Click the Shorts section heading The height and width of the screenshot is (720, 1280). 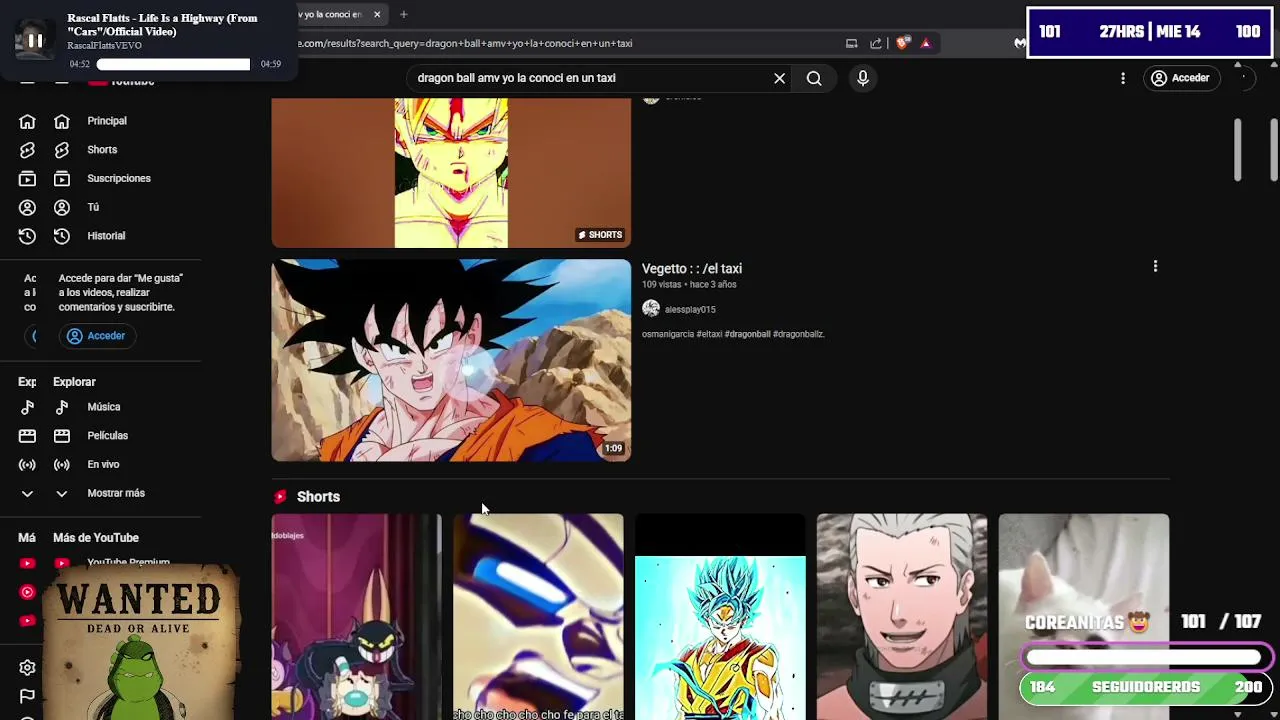[x=318, y=497]
